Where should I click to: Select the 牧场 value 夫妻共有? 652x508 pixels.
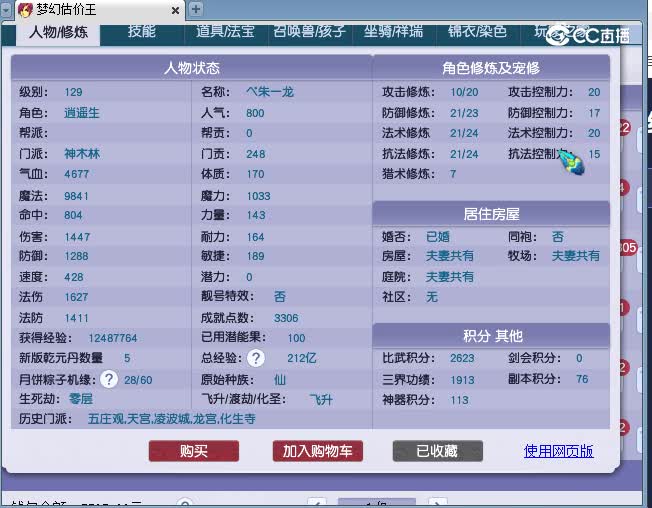[575, 256]
